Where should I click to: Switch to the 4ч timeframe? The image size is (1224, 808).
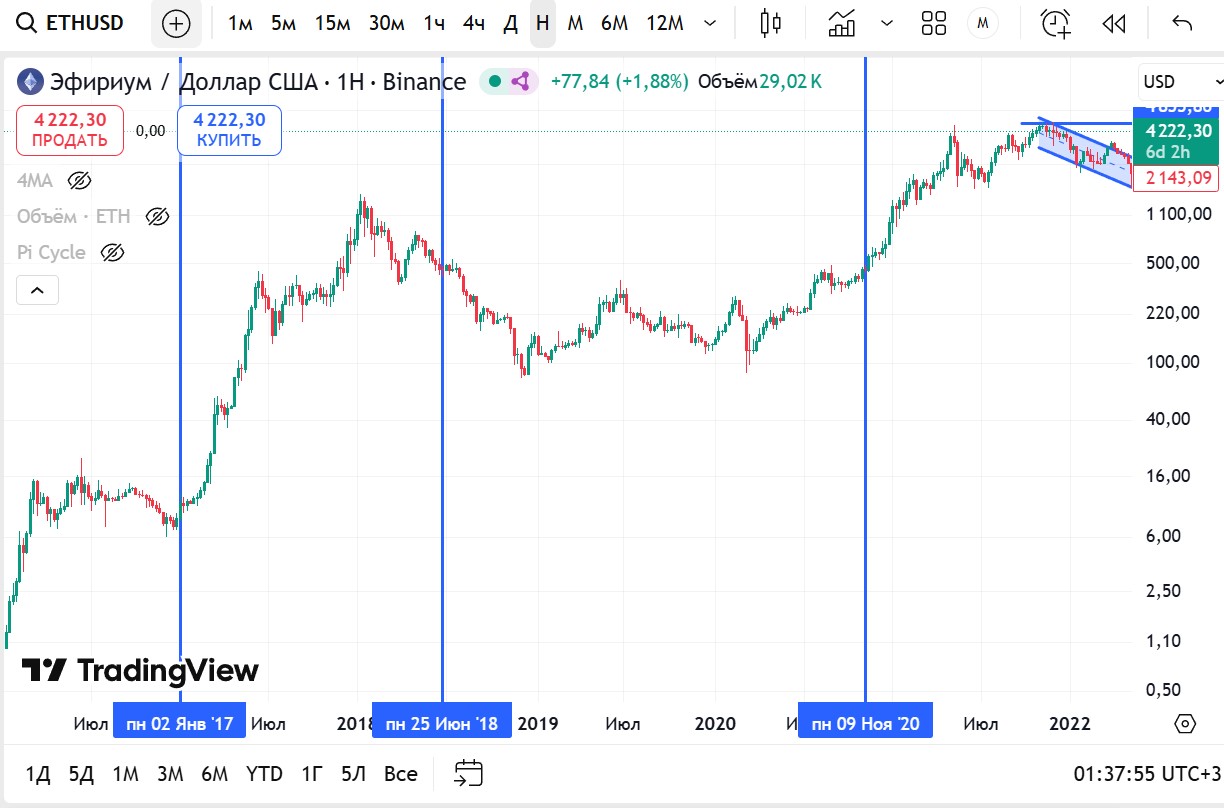point(474,24)
